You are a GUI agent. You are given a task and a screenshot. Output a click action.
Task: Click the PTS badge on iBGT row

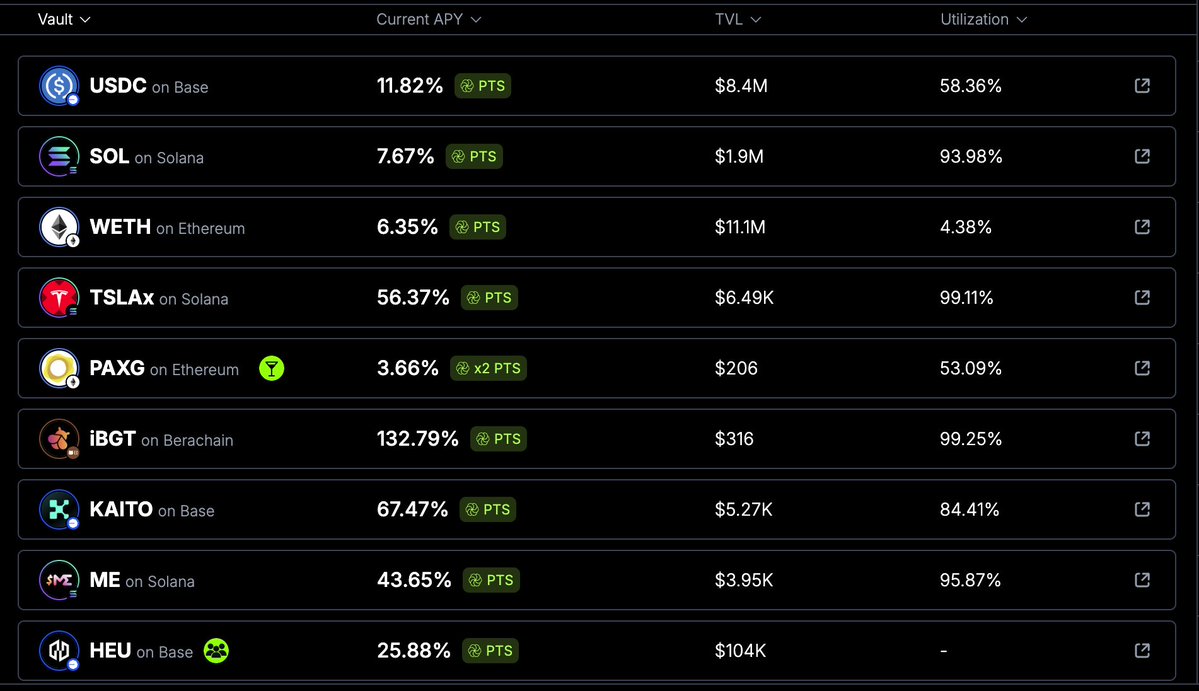point(499,439)
